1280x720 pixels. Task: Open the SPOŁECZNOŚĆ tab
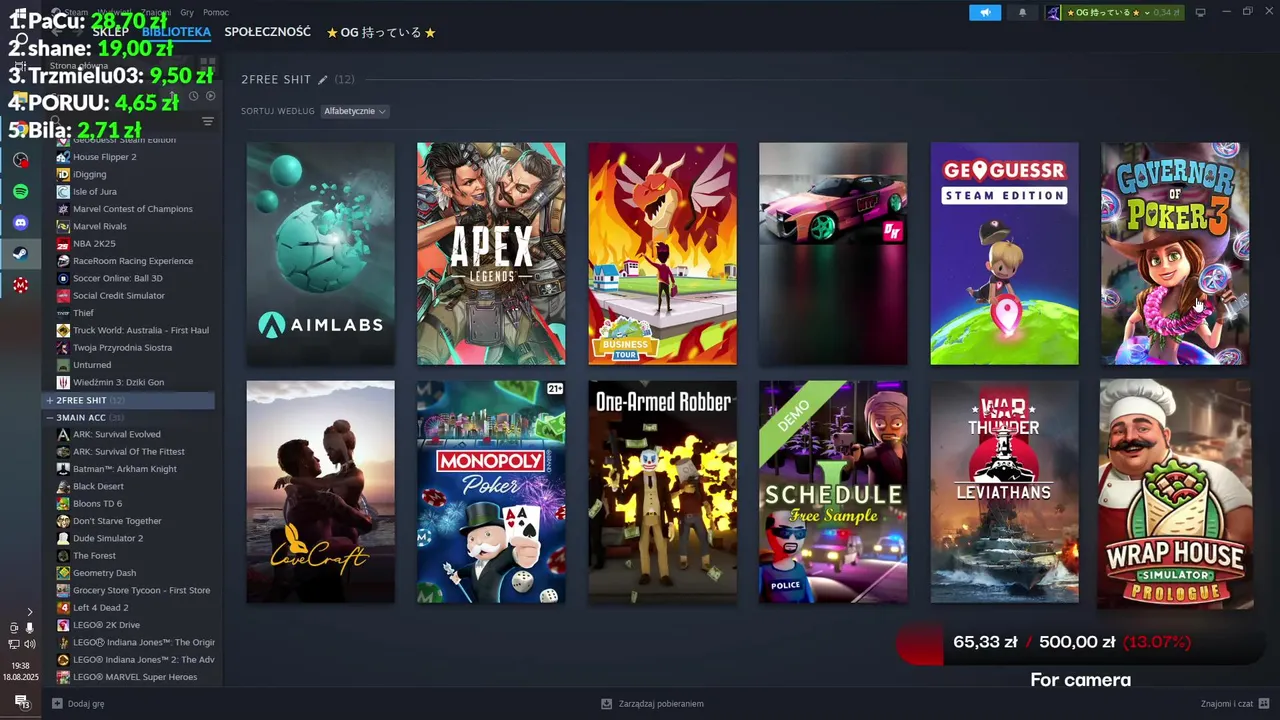click(x=267, y=32)
